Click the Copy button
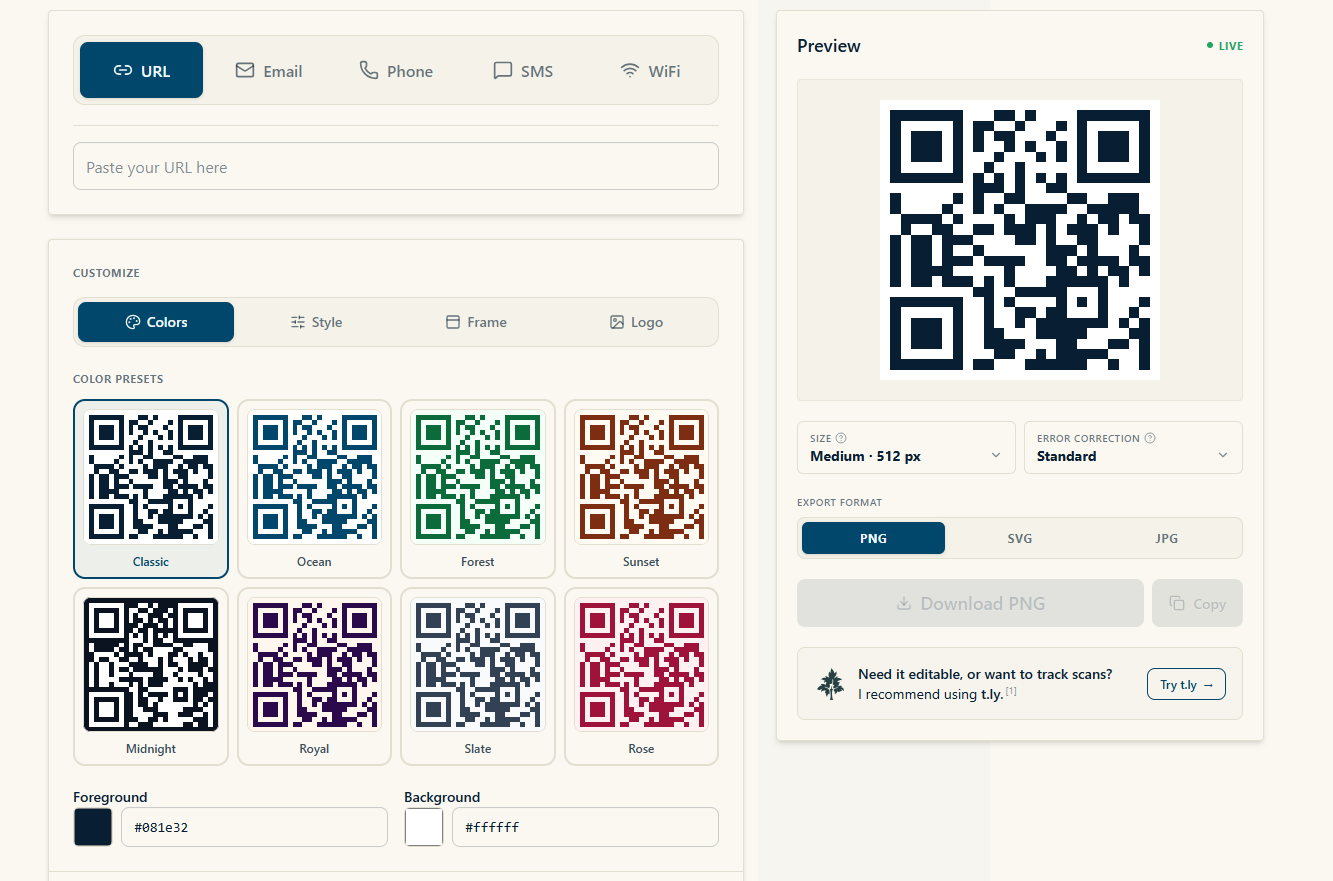This screenshot has height=881, width=1333. [1197, 603]
